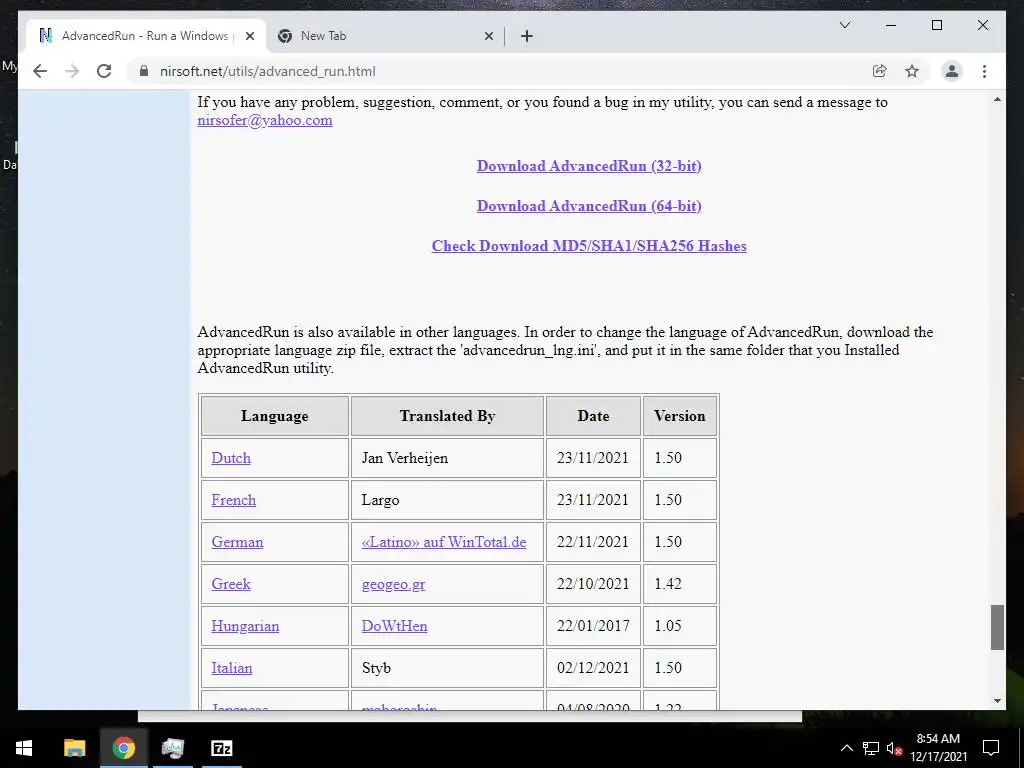Image resolution: width=1024 pixels, height=768 pixels.
Task: Switch to the New Tab tab
Action: coord(385,36)
